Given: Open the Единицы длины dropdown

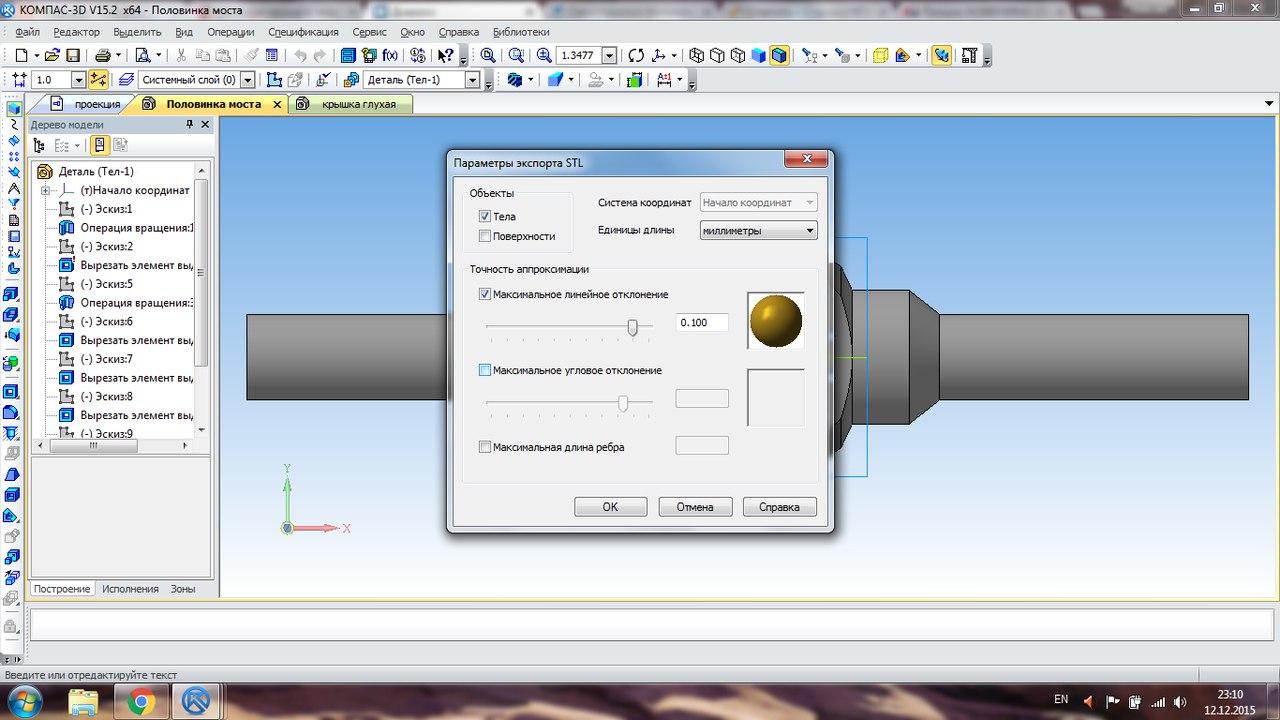Looking at the screenshot, I should 758,231.
